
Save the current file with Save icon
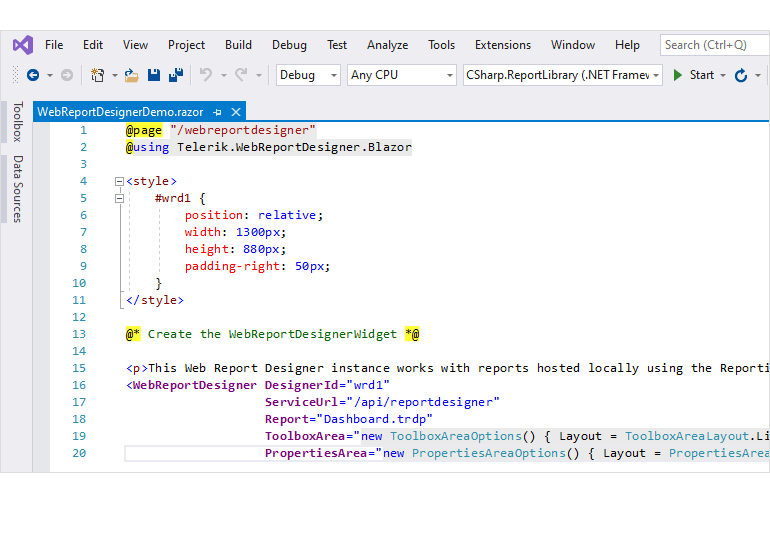(x=154, y=75)
